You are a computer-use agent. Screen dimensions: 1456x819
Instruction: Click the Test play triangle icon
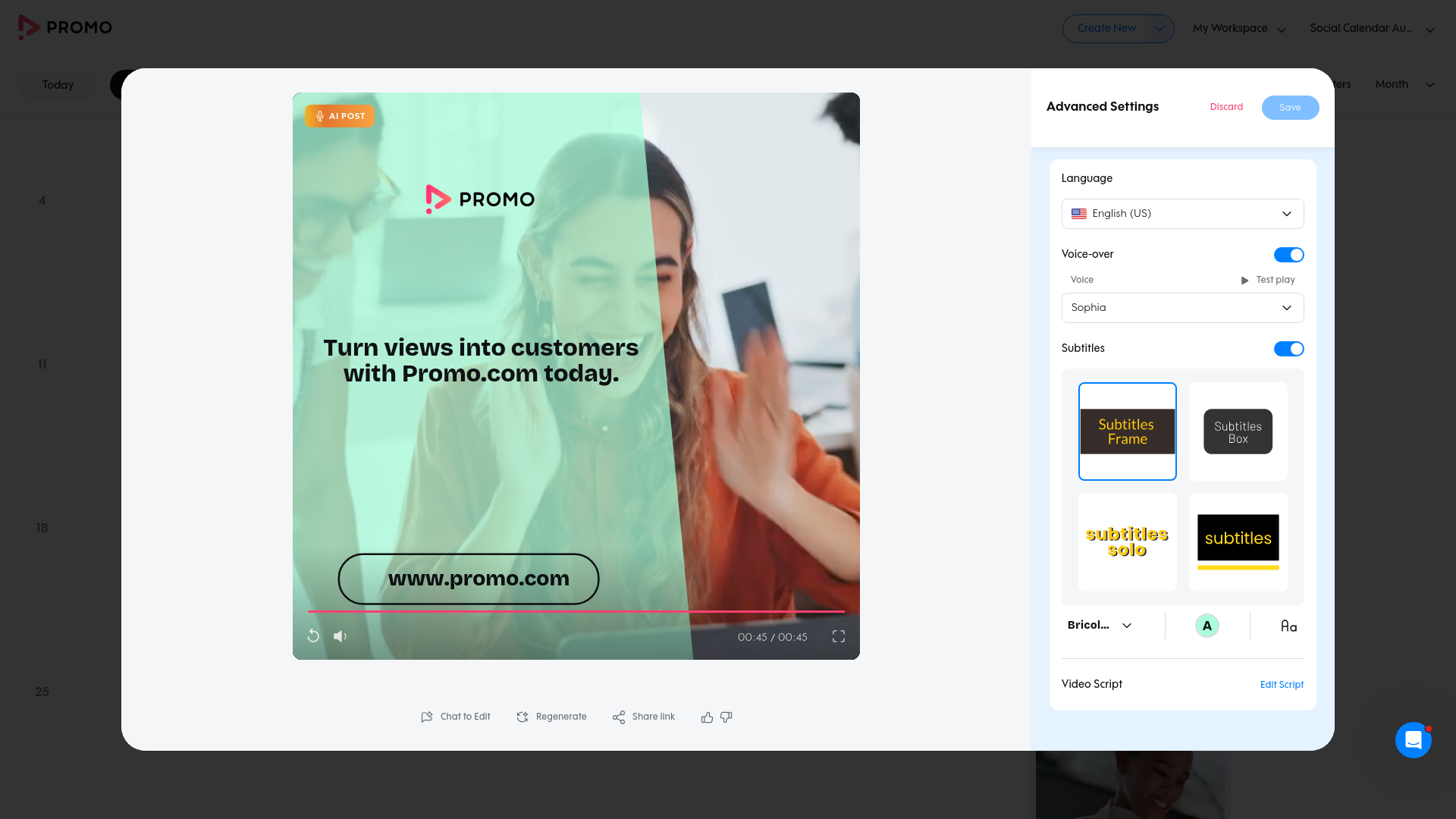[1244, 281]
